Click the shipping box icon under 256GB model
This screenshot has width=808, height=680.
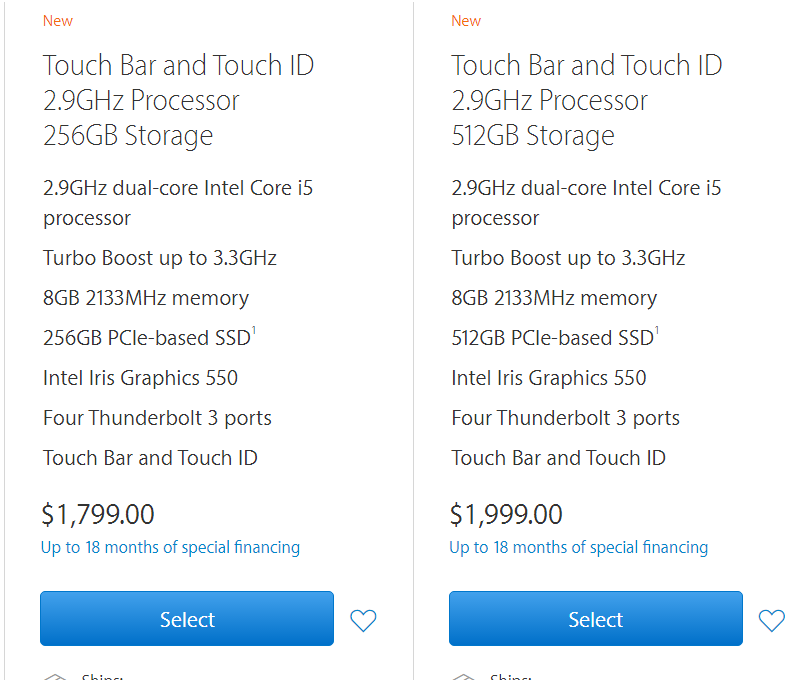click(x=55, y=676)
